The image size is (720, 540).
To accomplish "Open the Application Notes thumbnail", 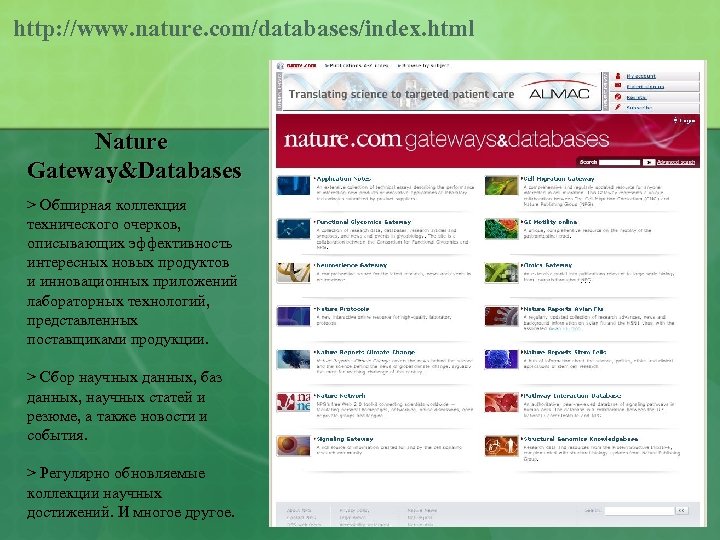I will [293, 186].
